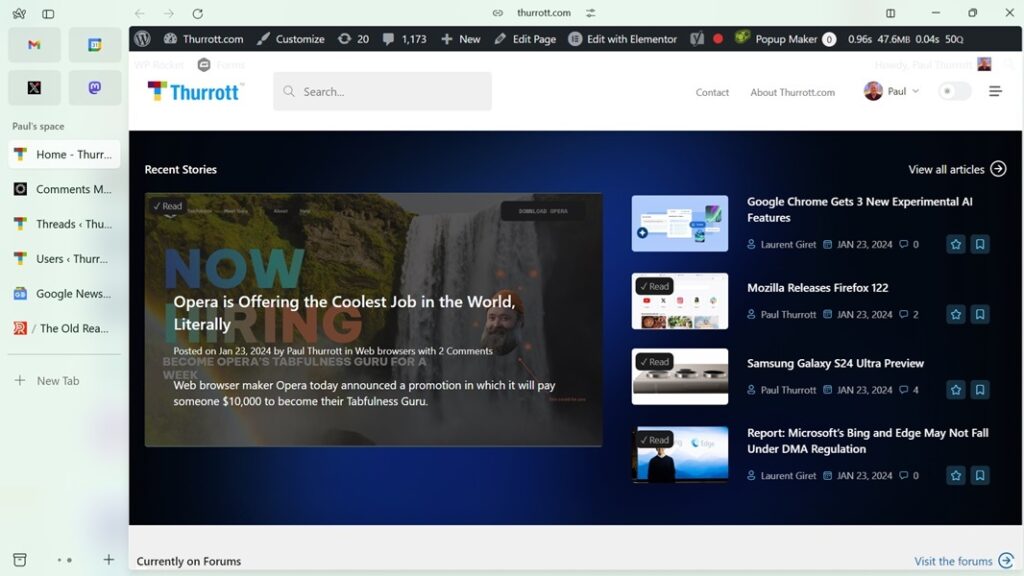
Task: Open the Paul account dropdown
Action: point(891,90)
